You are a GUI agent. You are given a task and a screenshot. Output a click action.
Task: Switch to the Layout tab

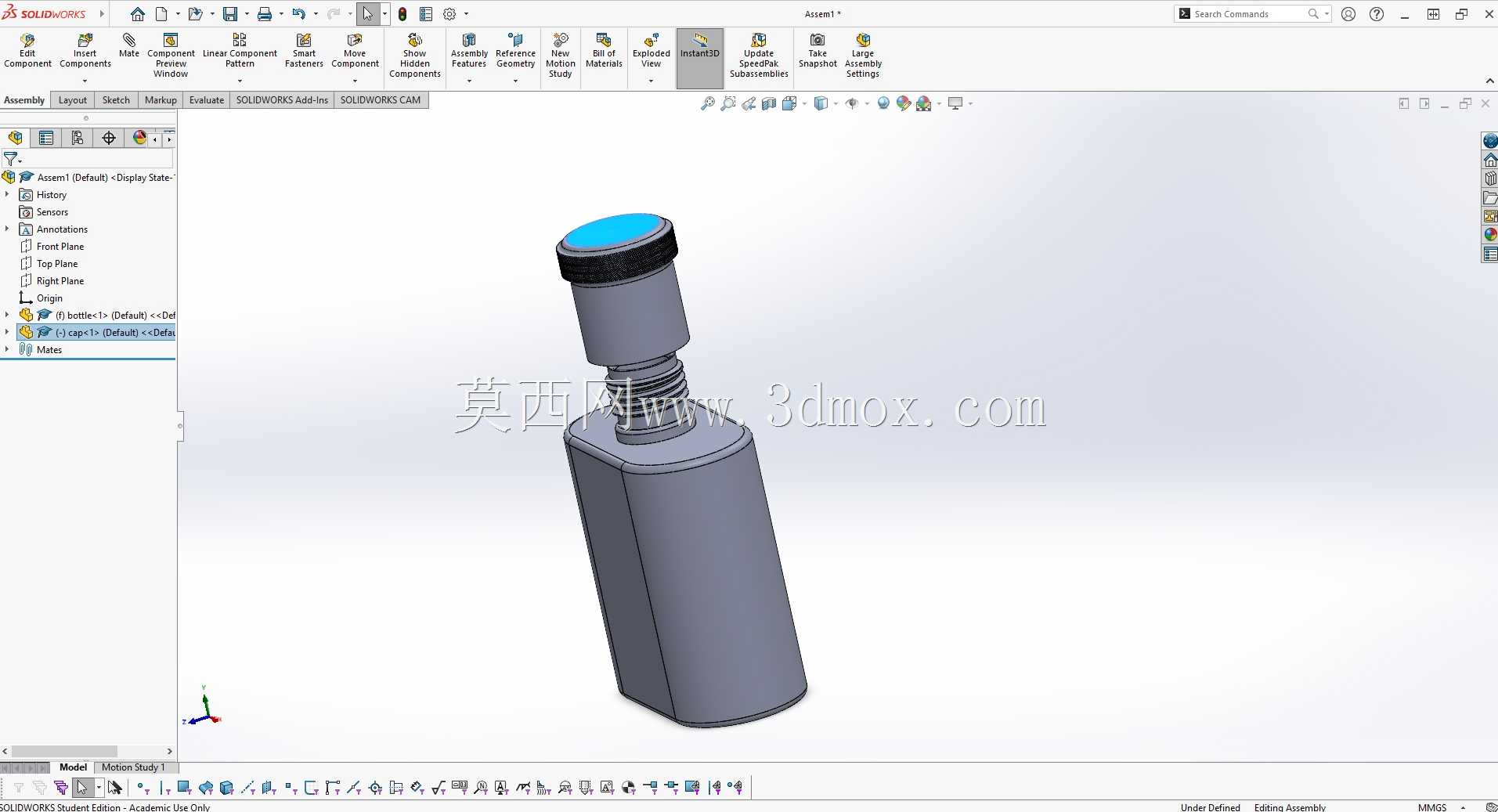click(x=73, y=100)
